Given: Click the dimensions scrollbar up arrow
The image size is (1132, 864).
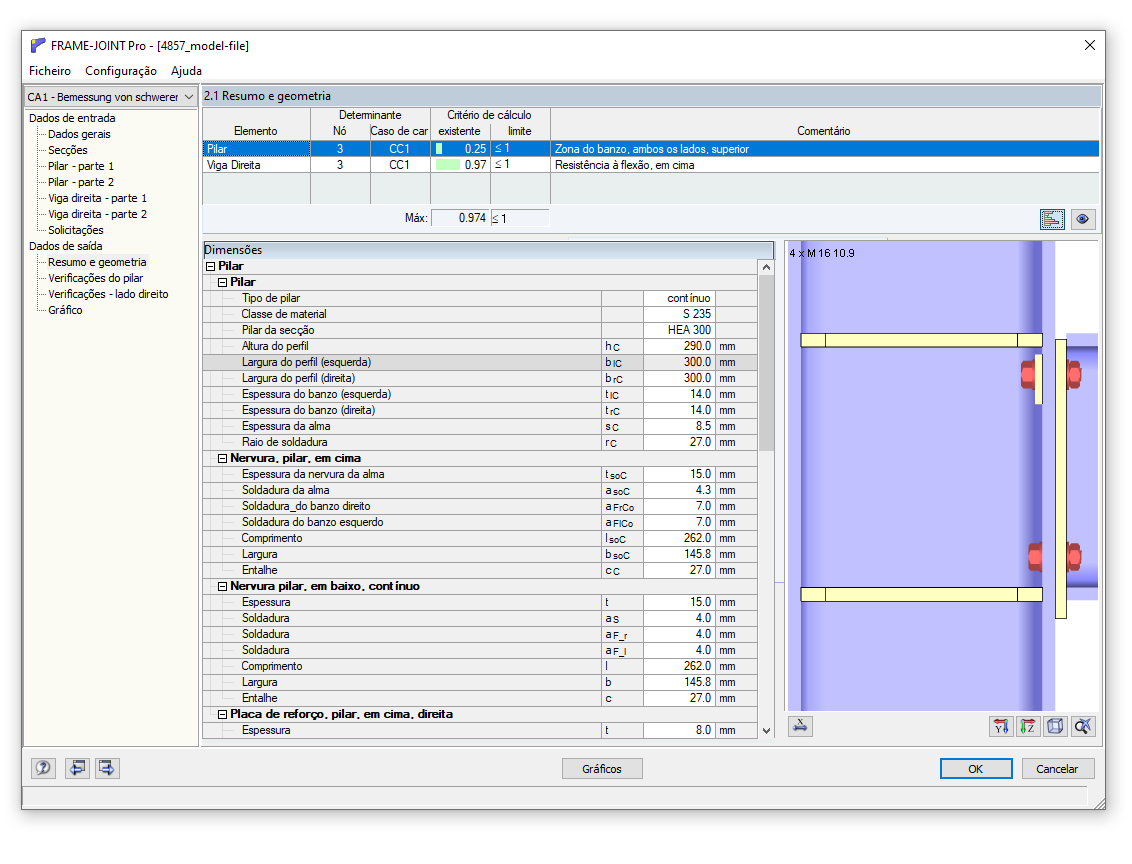Looking at the screenshot, I should [x=766, y=267].
